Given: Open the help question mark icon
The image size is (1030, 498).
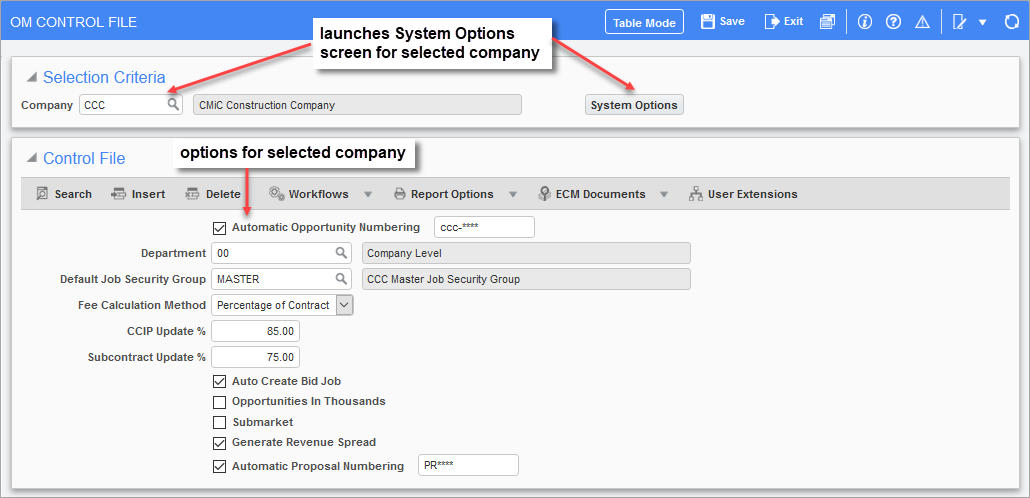Looking at the screenshot, I should pyautogui.click(x=893, y=22).
